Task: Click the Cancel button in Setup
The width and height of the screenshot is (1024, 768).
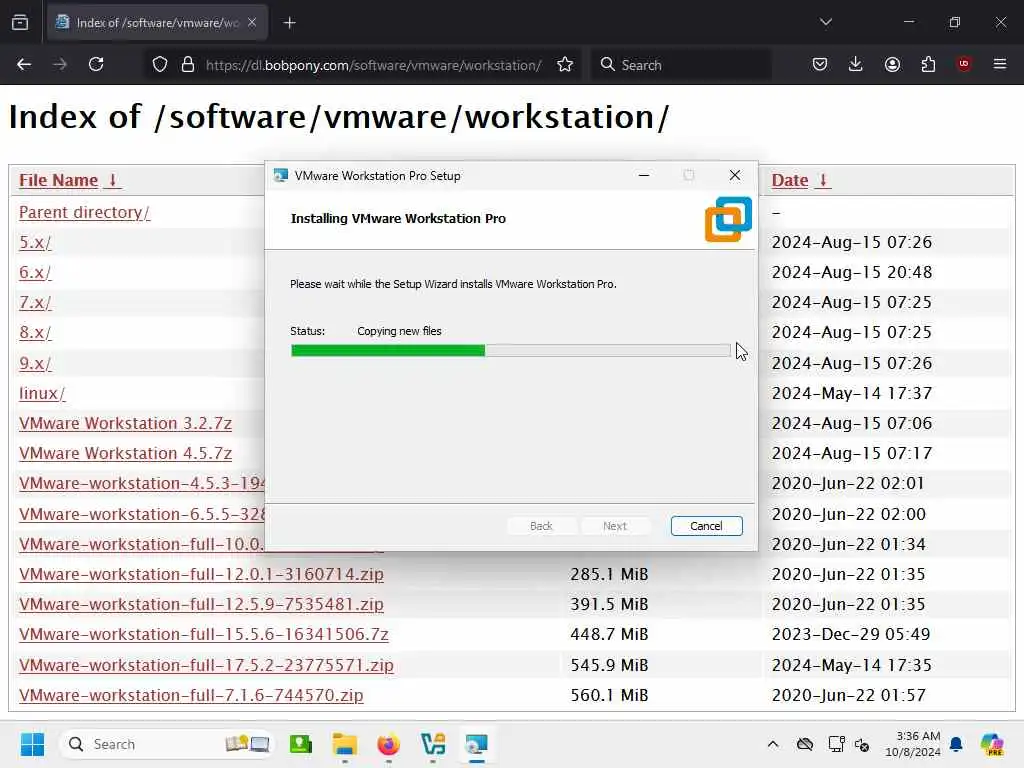Action: tap(707, 526)
